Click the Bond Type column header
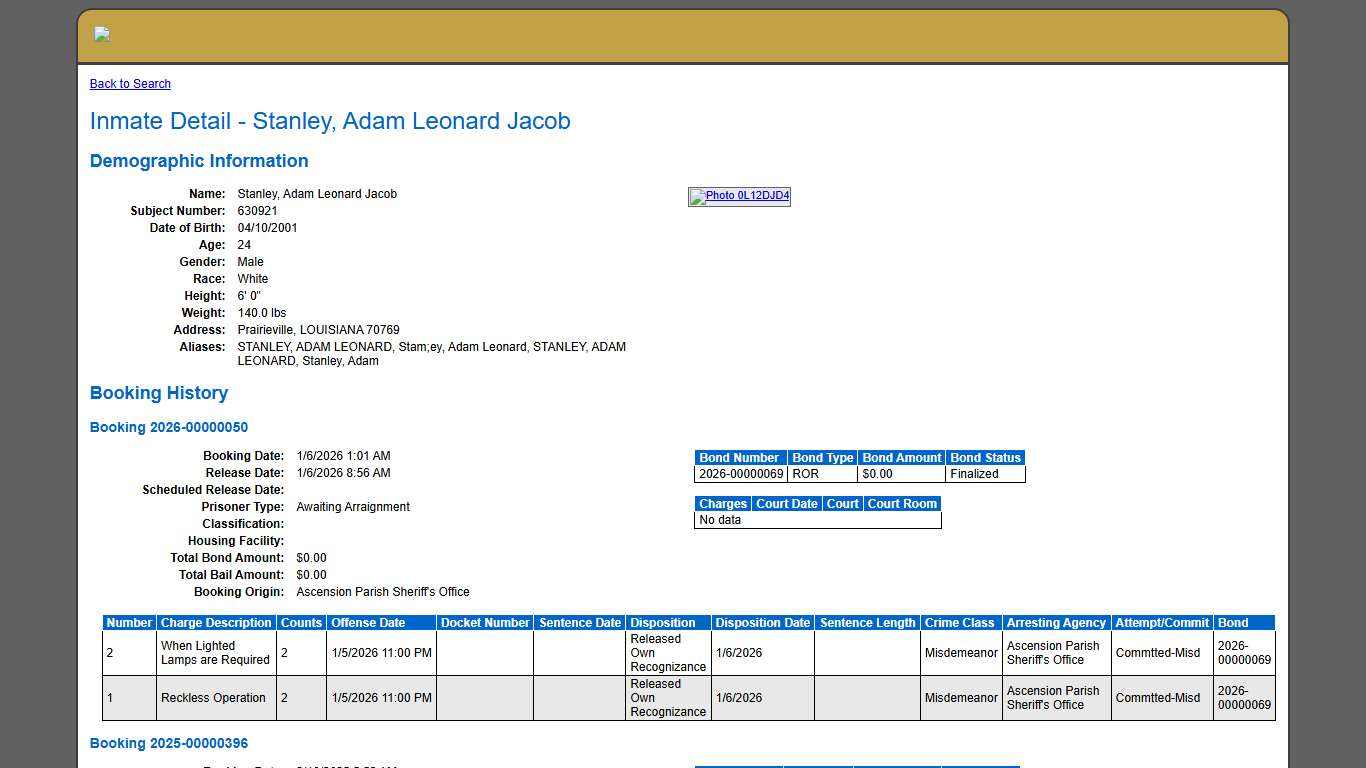Image resolution: width=1366 pixels, height=768 pixels. [x=822, y=457]
